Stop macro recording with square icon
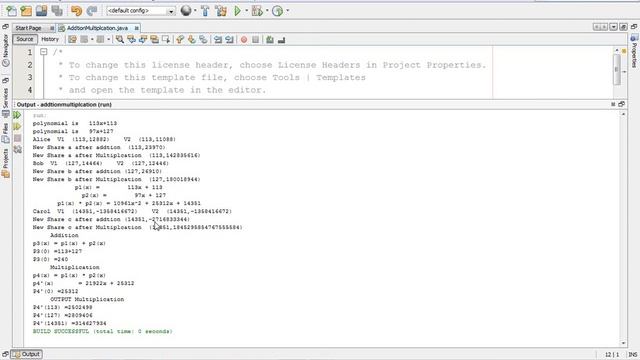The height and width of the screenshot is (360, 640). (x=256, y=40)
